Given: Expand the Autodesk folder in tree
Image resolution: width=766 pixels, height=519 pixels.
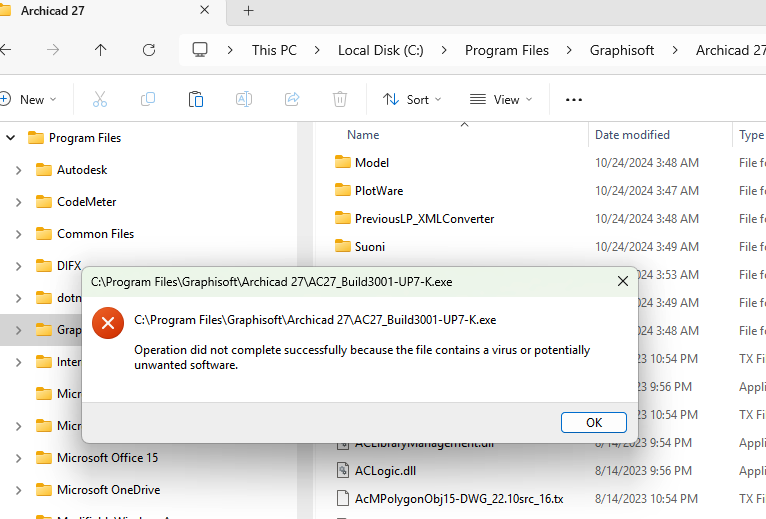Looking at the screenshot, I should coord(19,170).
